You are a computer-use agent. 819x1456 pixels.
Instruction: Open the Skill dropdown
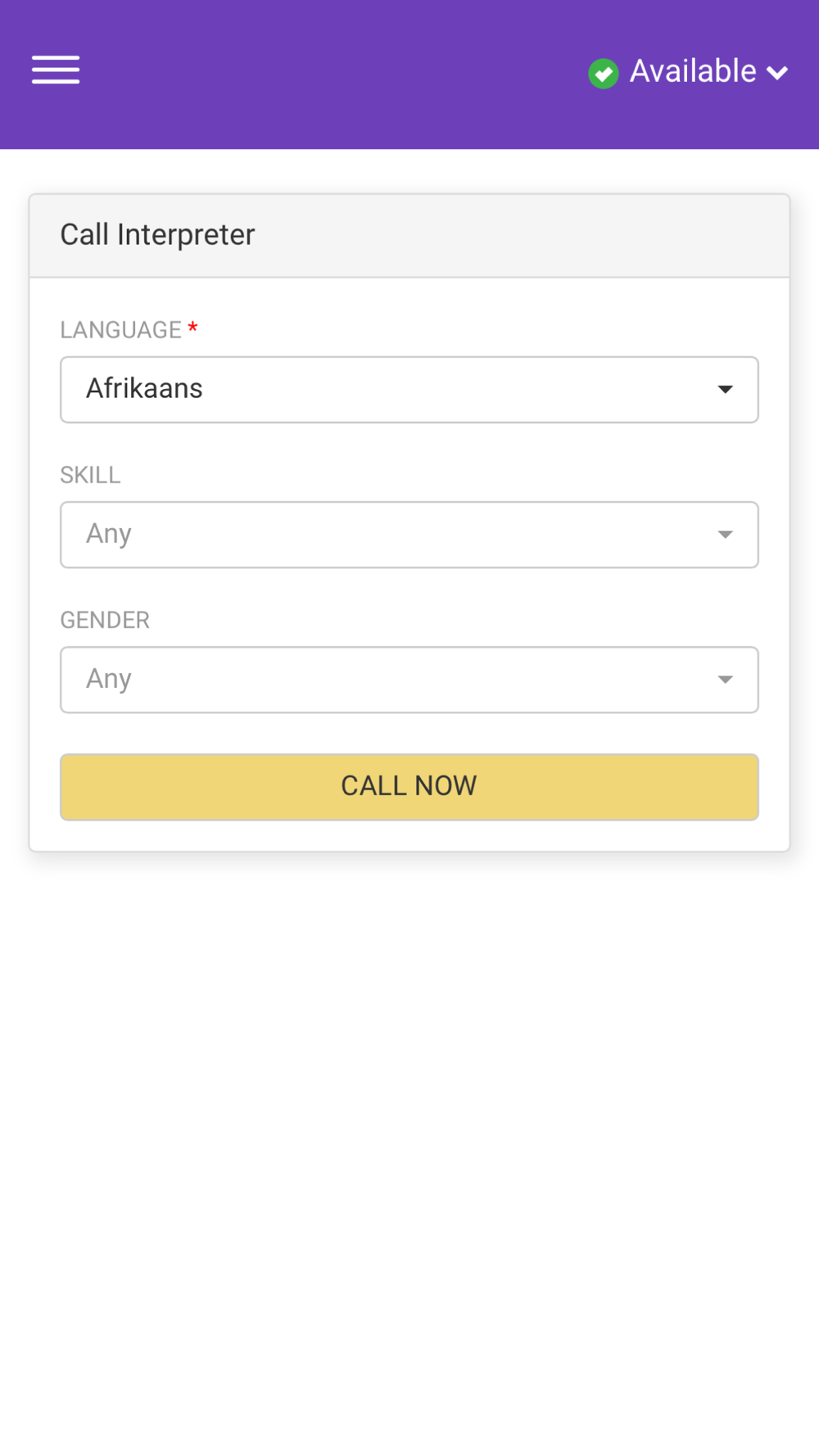pos(409,535)
